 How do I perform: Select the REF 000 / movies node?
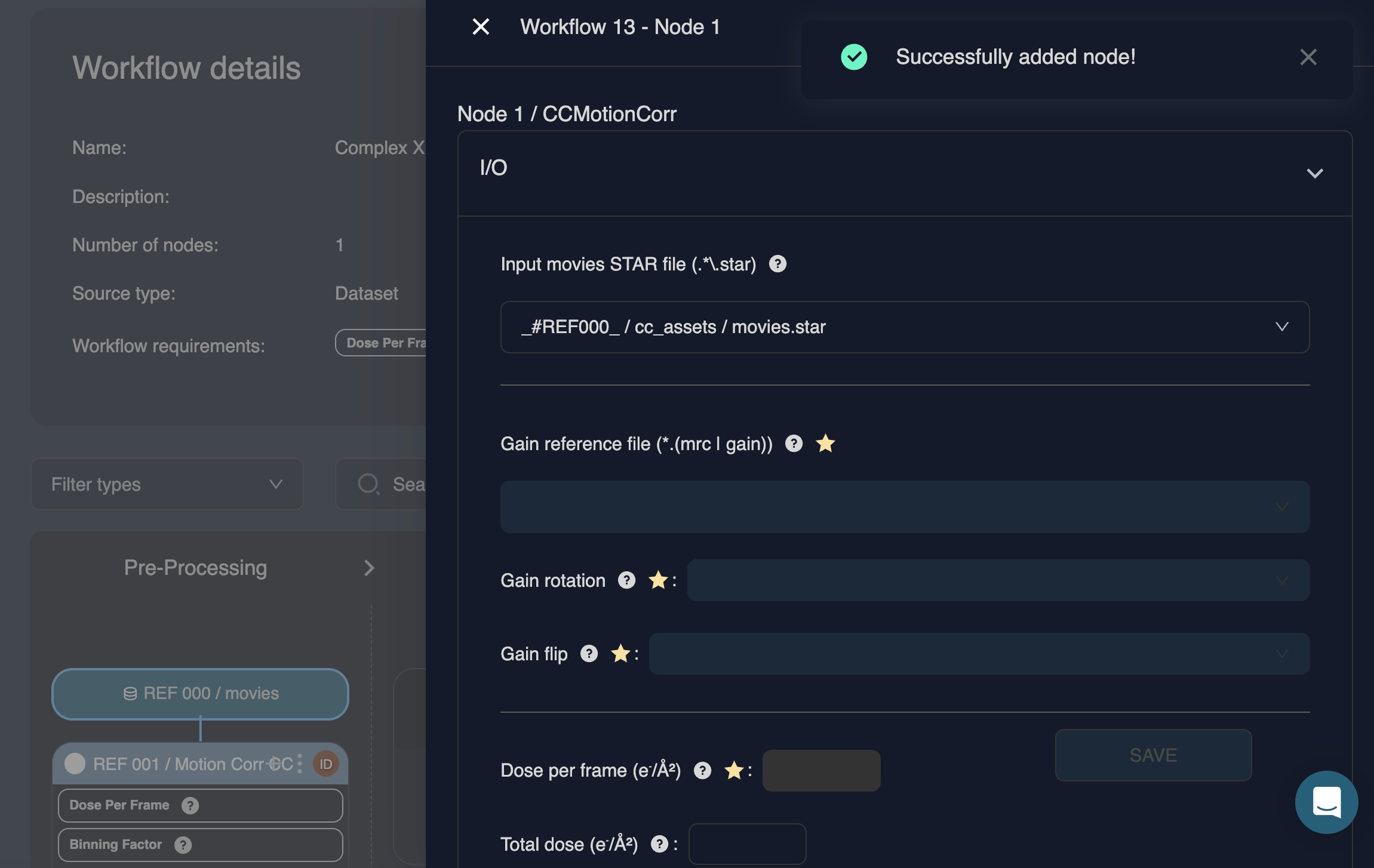click(x=200, y=694)
